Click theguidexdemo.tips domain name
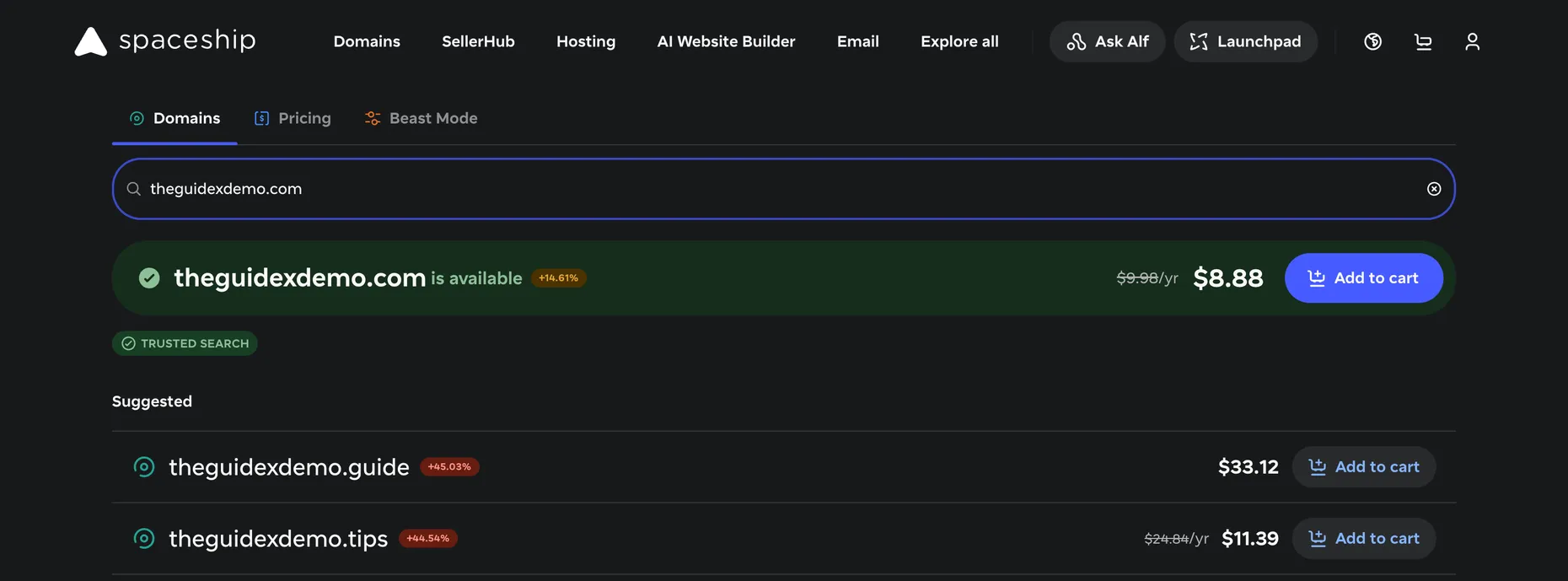Image resolution: width=1568 pixels, height=581 pixels. pyautogui.click(x=278, y=538)
